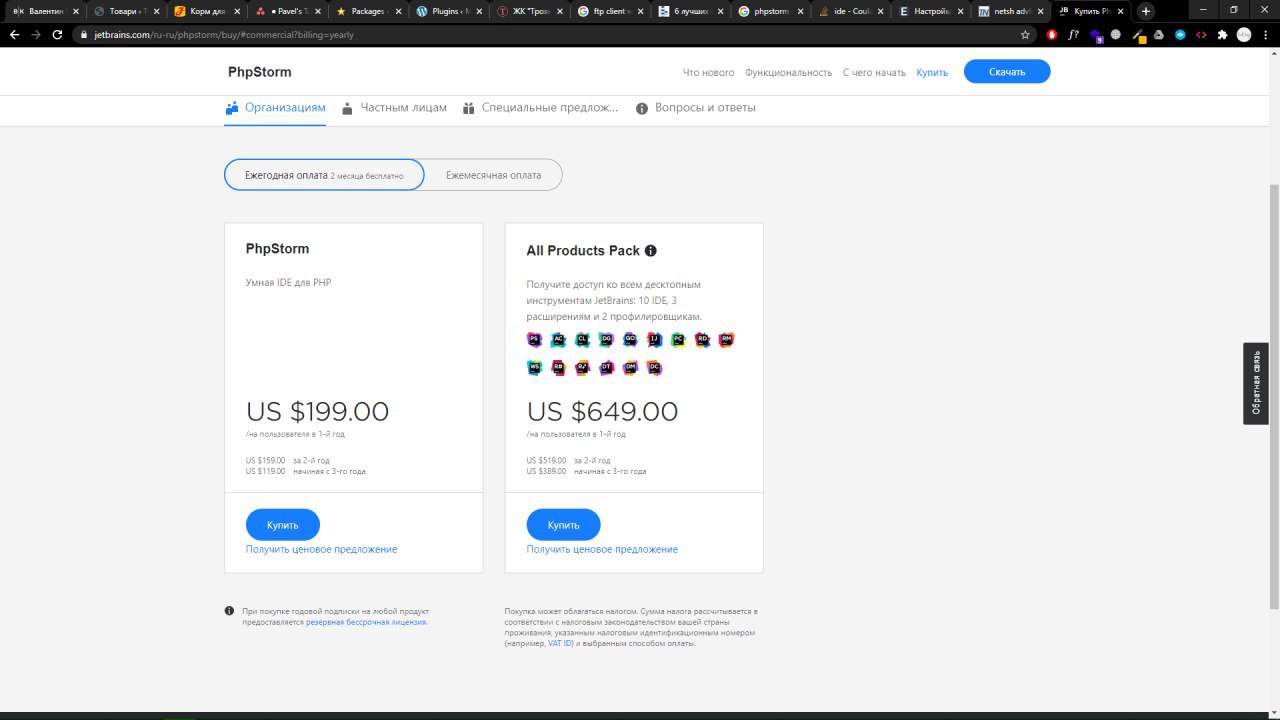Click the Купить link in header
This screenshot has height=720, width=1280.
[x=932, y=72]
